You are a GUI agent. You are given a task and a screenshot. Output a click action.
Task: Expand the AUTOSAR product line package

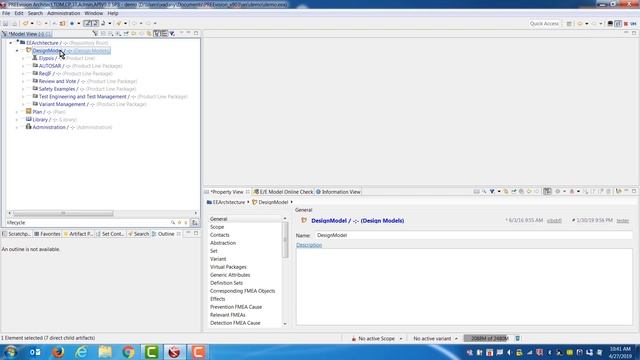[x=23, y=66]
